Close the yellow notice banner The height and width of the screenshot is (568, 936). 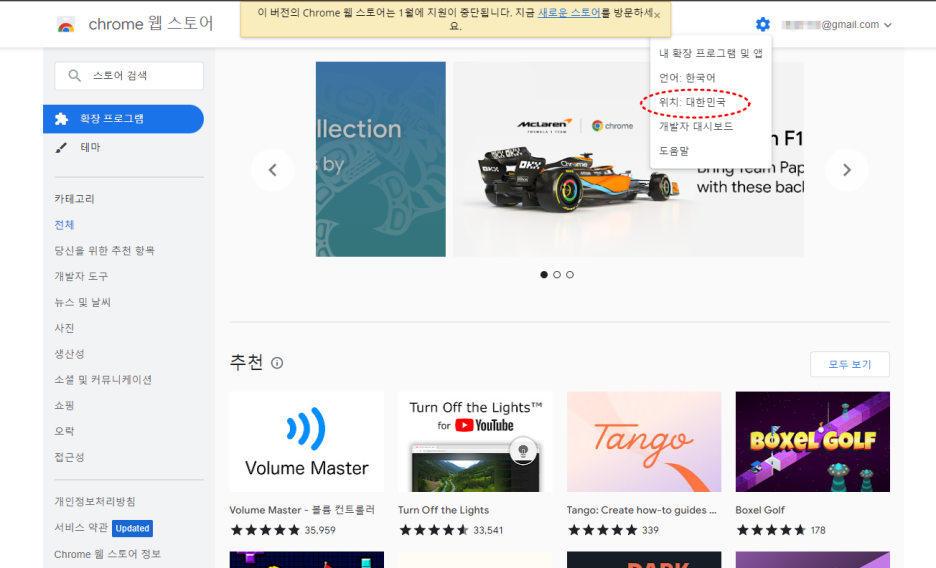tap(657, 16)
